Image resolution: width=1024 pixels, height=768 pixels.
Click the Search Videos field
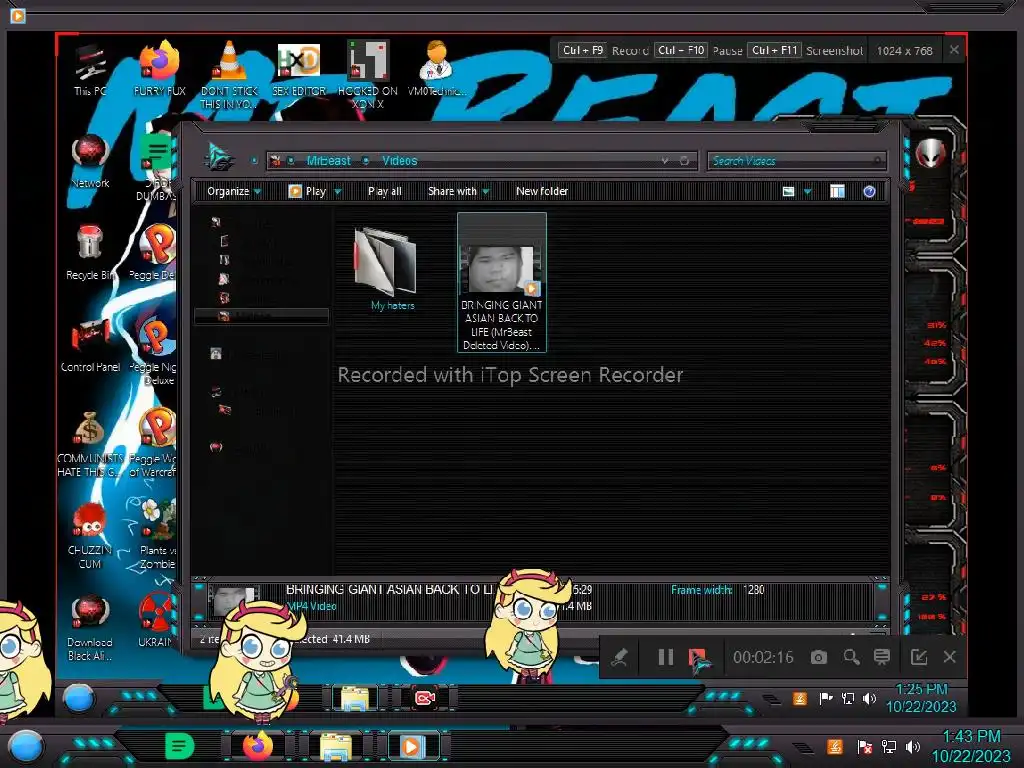[x=797, y=161]
